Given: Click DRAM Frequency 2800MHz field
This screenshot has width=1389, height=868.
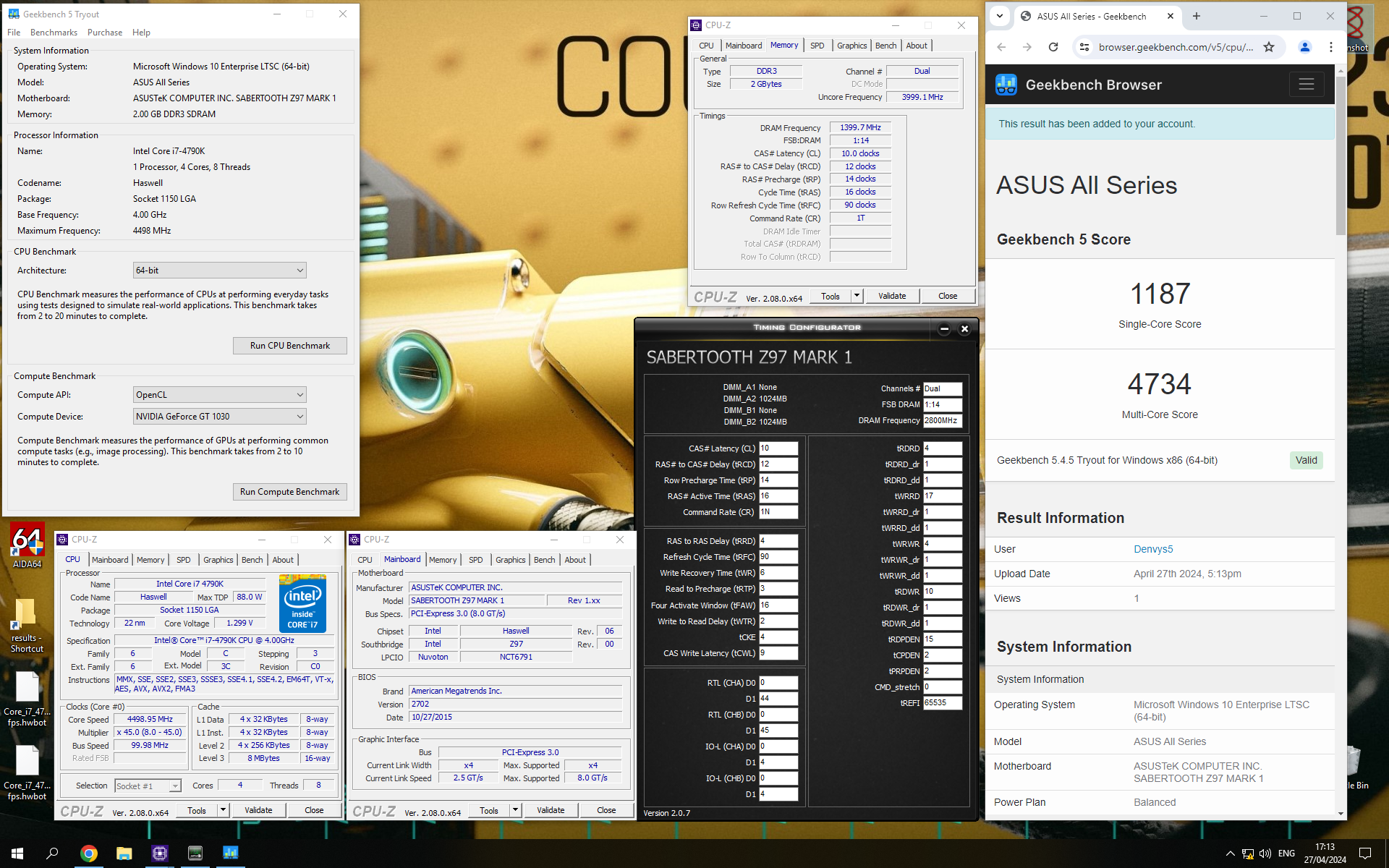Looking at the screenshot, I should (x=943, y=420).
